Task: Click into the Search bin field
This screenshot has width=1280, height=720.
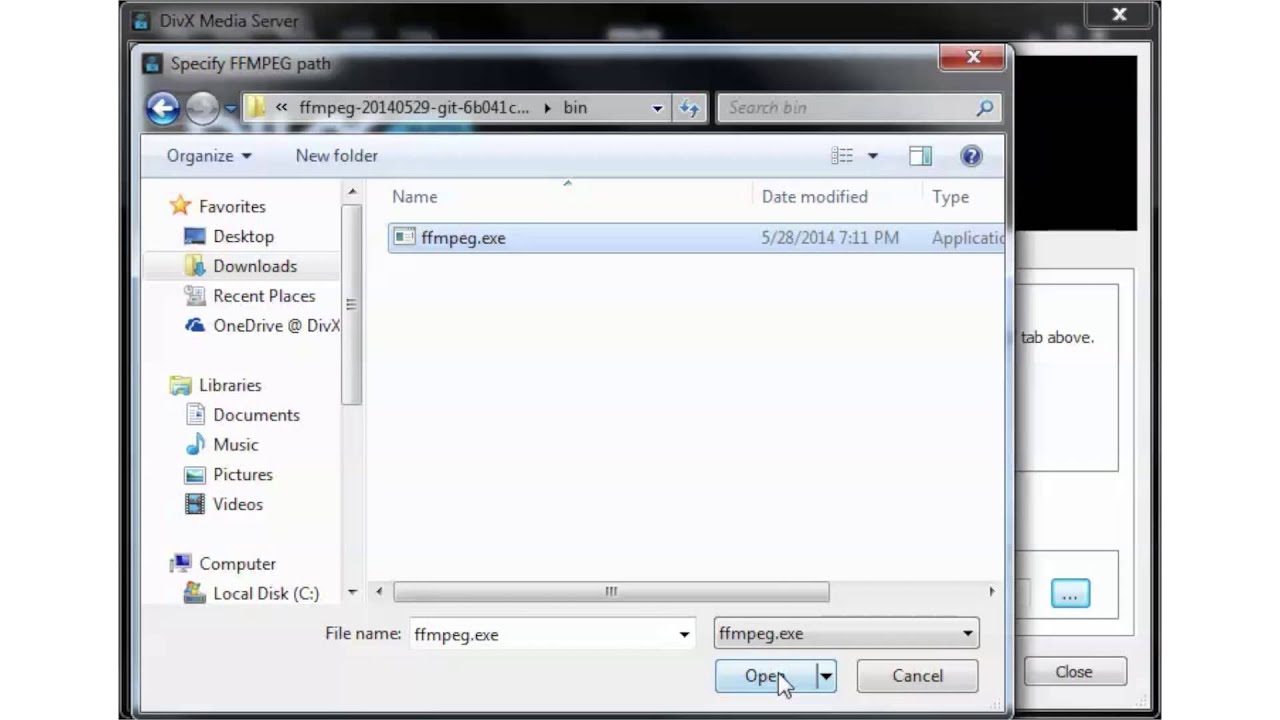Action: coord(845,108)
